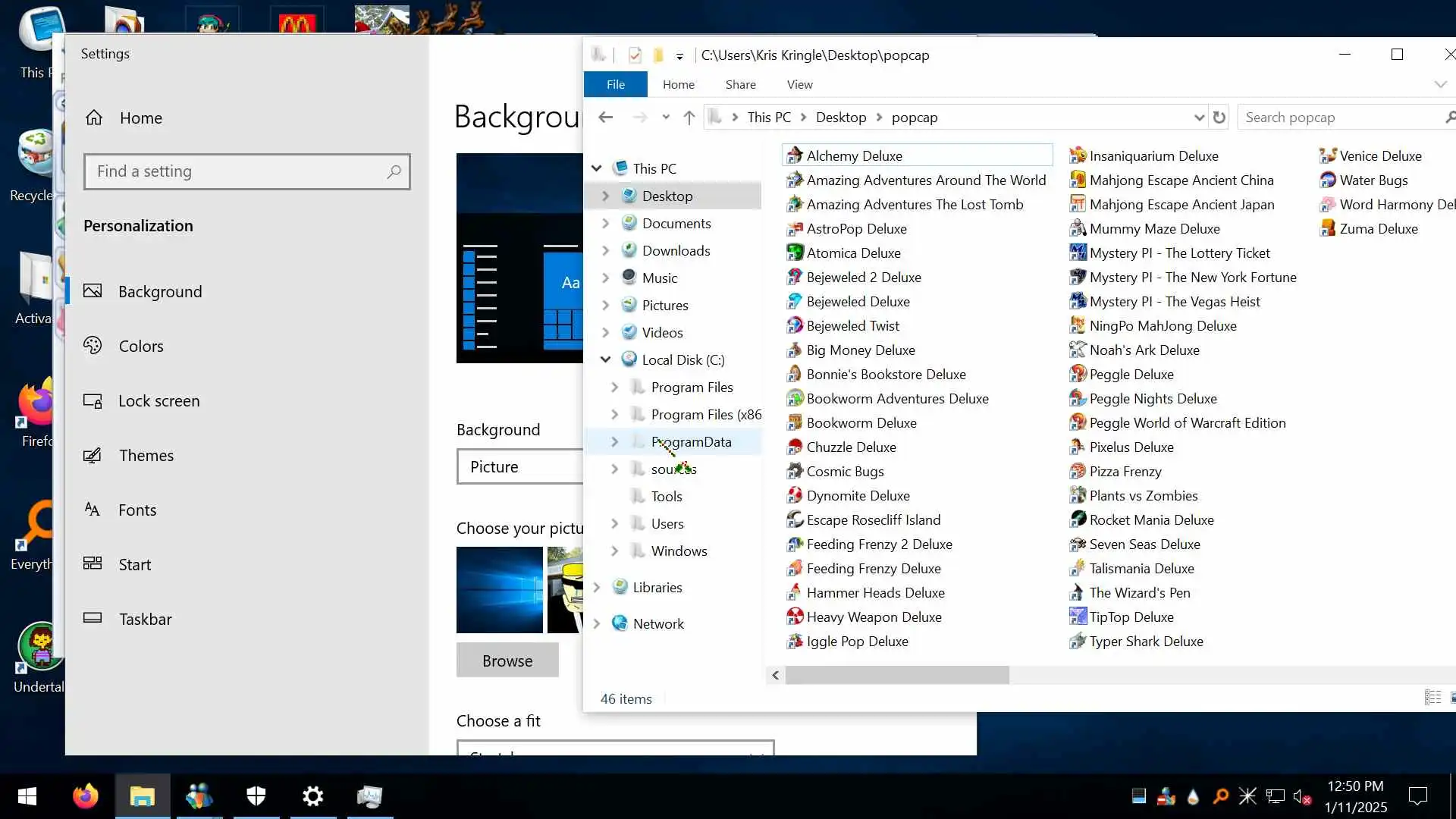Switch to the View ribbon tab
The width and height of the screenshot is (1456, 819).
point(799,85)
